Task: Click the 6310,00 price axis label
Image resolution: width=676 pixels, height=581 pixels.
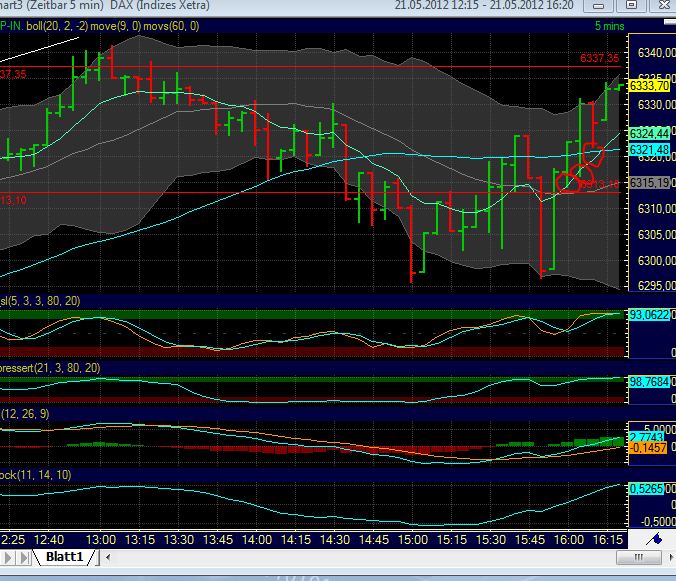Action: tap(657, 209)
